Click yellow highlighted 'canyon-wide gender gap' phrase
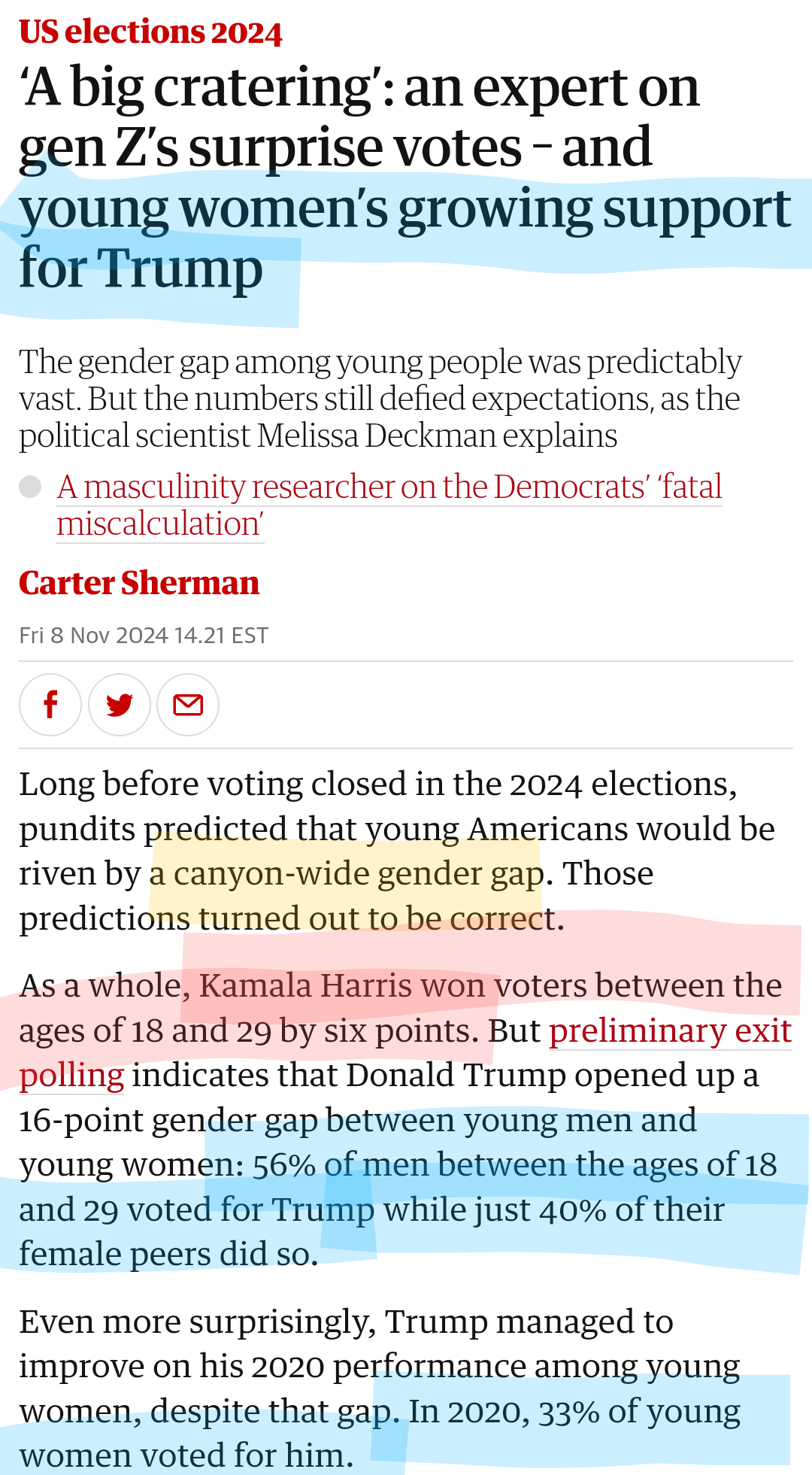 tap(347, 874)
